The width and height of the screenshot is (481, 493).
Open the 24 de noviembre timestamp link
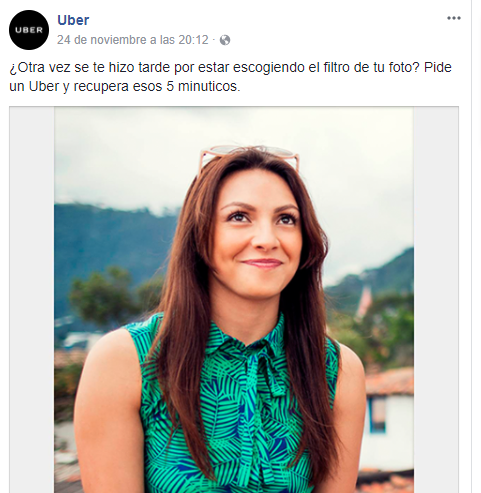[x=132, y=40]
